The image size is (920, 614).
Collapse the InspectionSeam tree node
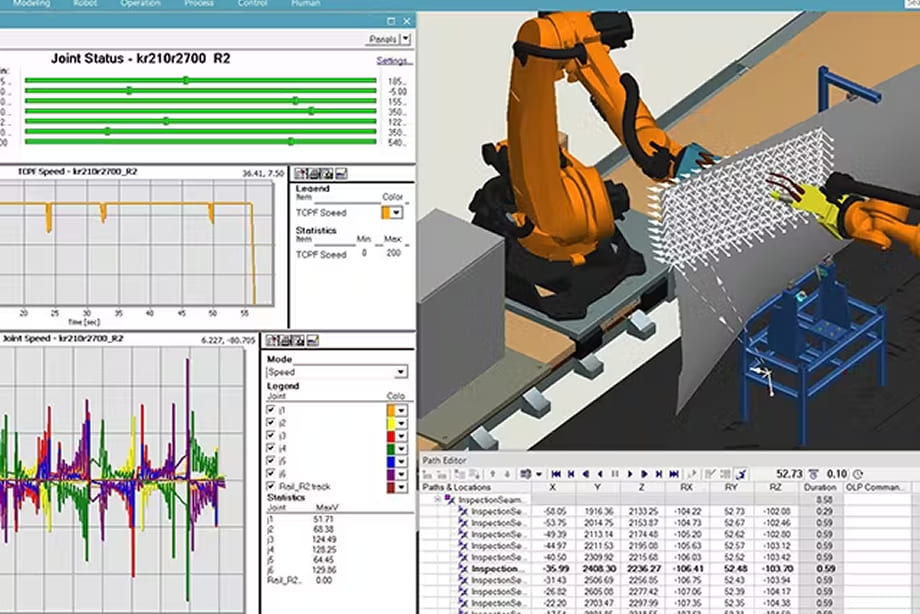click(x=437, y=500)
